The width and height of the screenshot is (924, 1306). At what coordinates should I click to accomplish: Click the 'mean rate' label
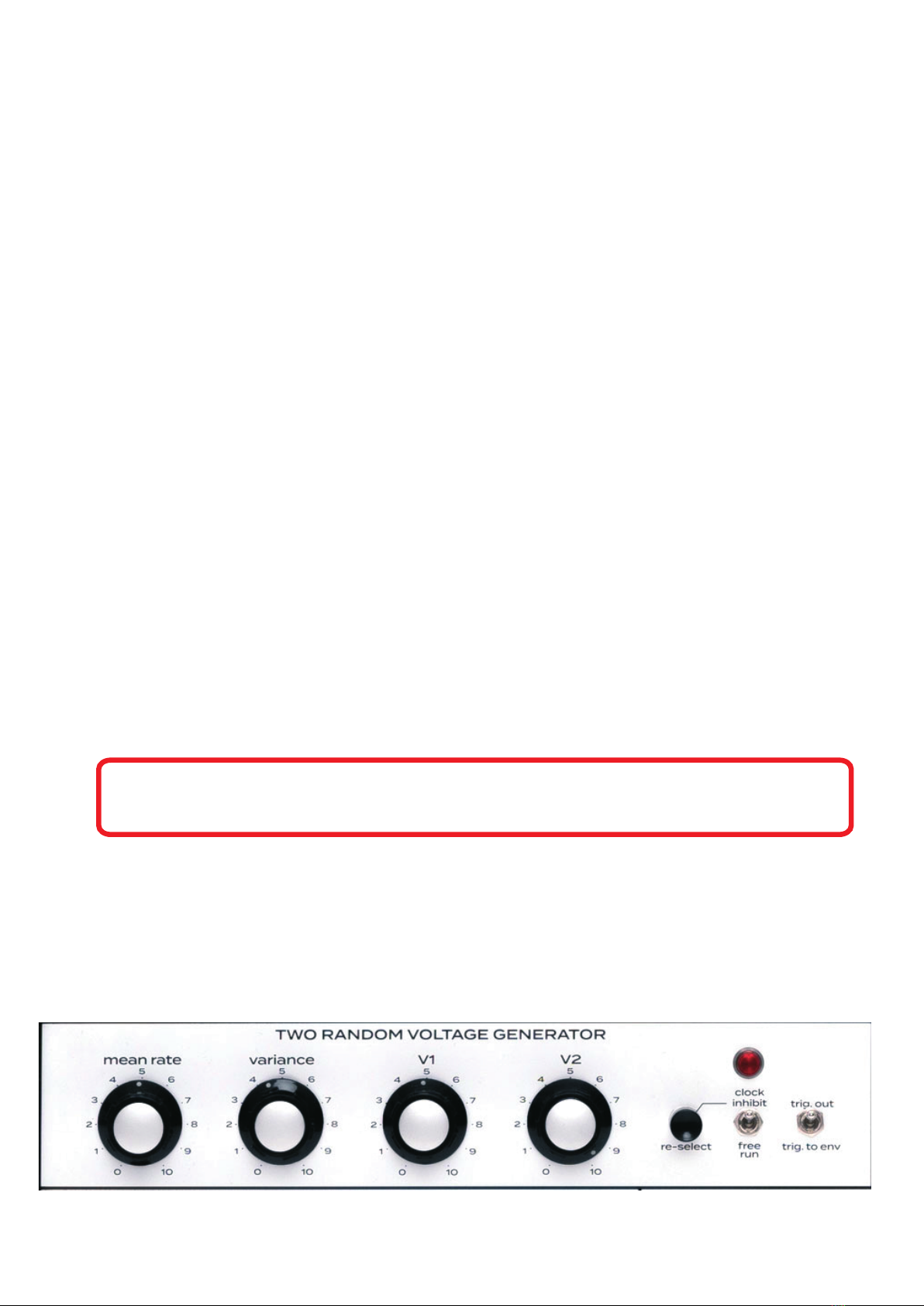142,1060
